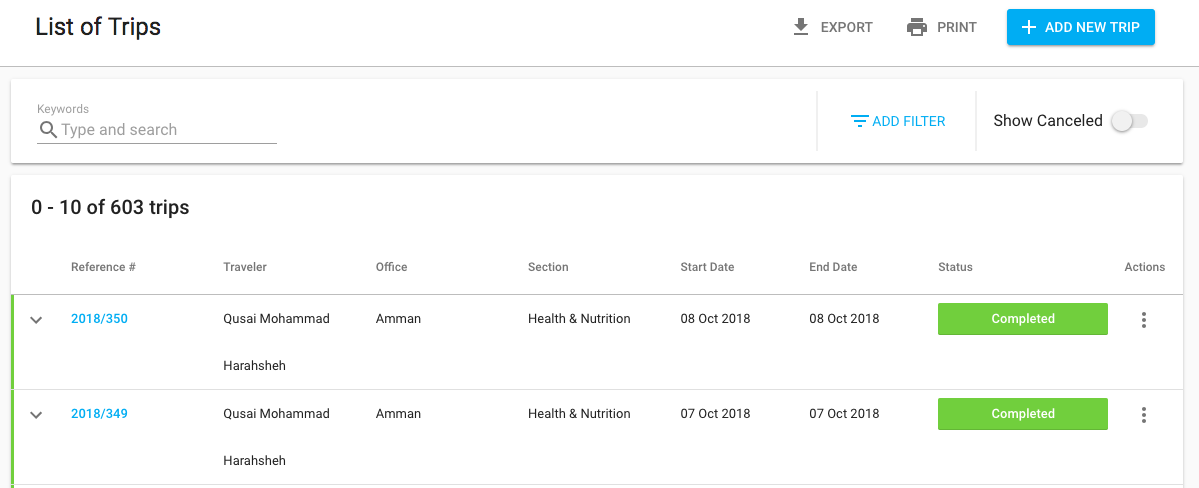
Task: Expand trip row 2018/350
Action: click(x=36, y=320)
